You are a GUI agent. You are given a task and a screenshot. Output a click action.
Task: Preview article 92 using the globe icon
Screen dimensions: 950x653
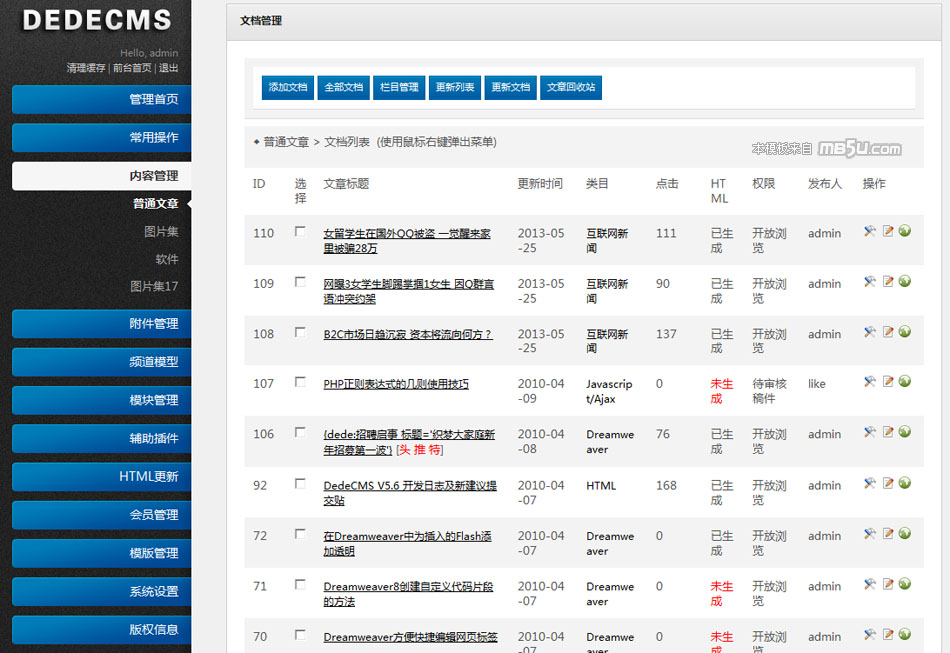(x=904, y=483)
